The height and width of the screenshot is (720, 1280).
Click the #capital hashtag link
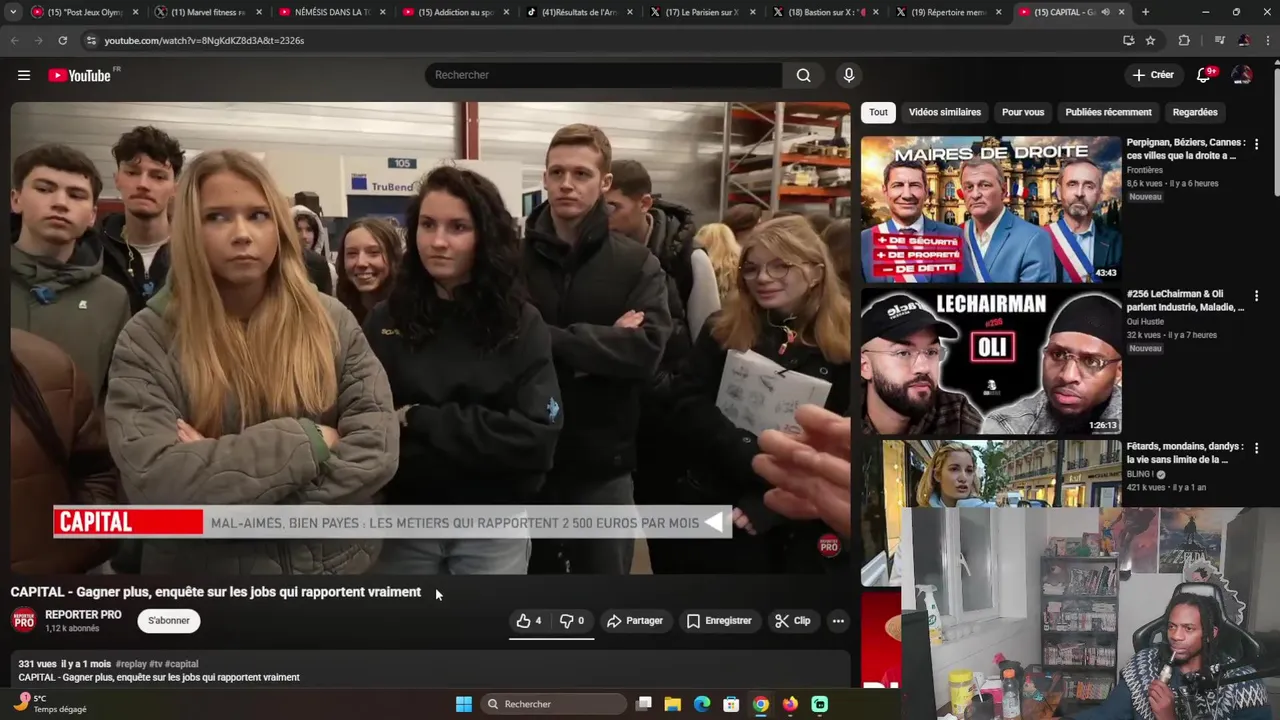coord(182,664)
